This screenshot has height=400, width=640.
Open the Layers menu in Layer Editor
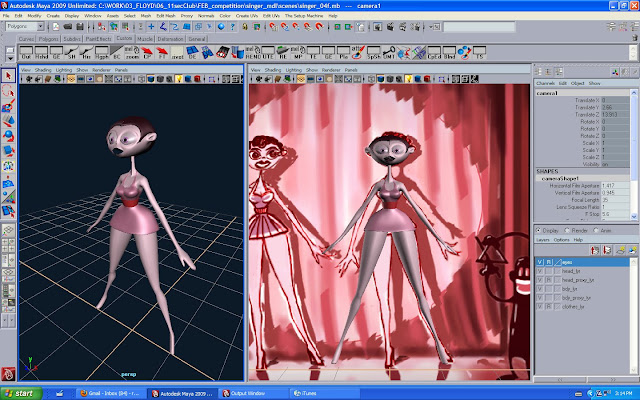click(542, 240)
